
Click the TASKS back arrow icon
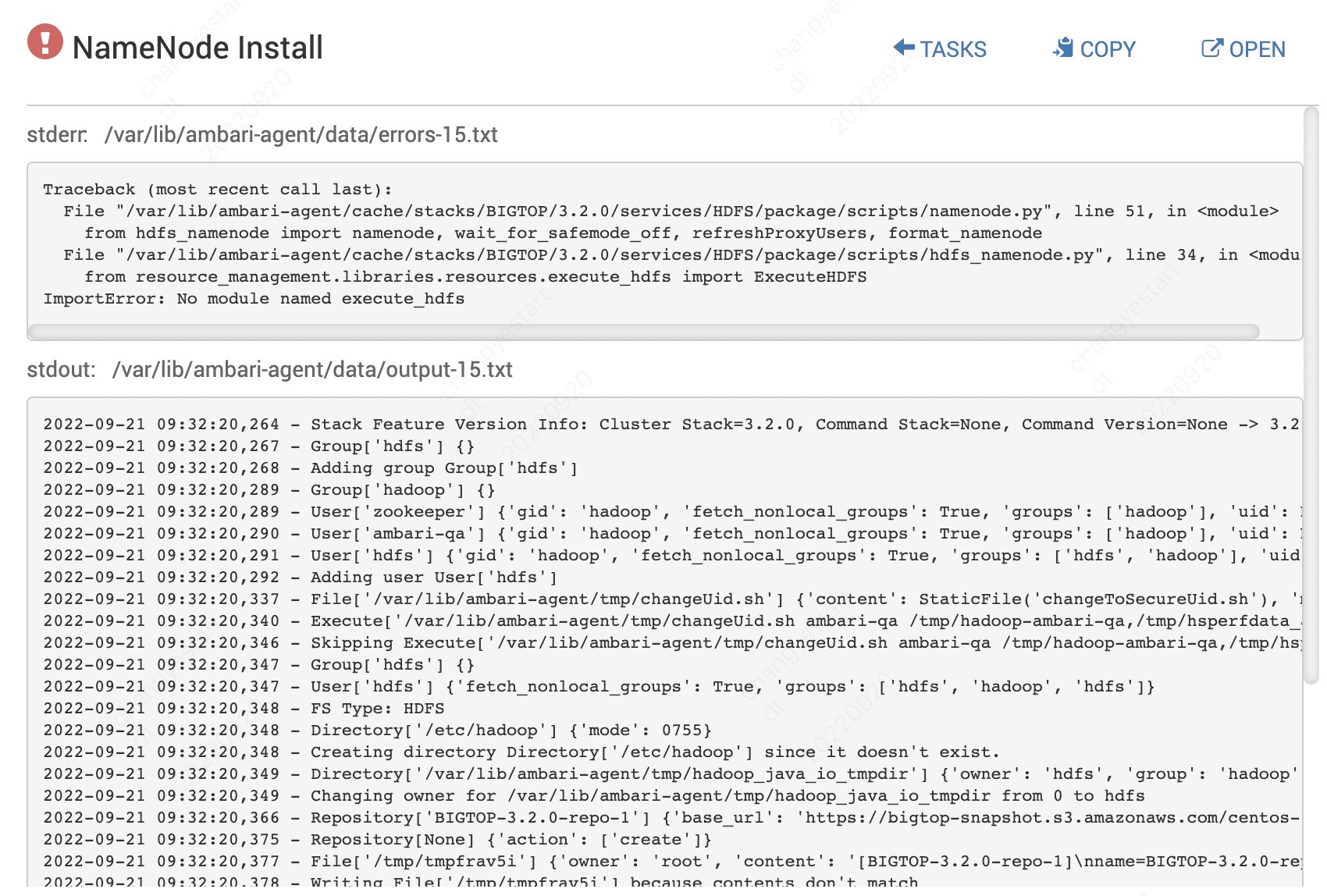coord(904,48)
